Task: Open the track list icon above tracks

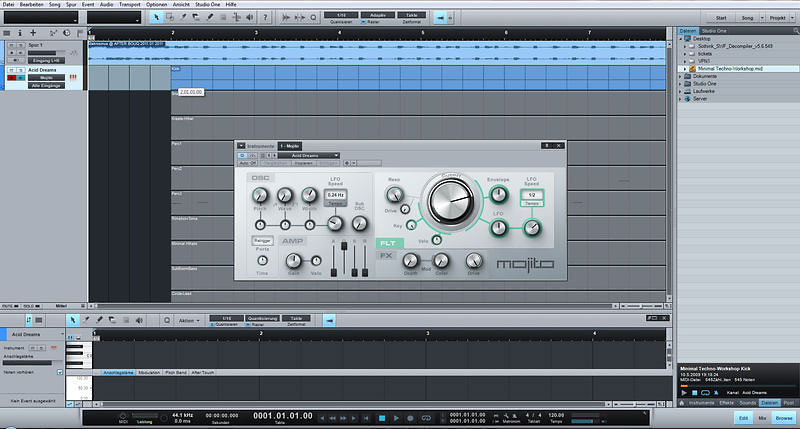Action: [x=7, y=33]
